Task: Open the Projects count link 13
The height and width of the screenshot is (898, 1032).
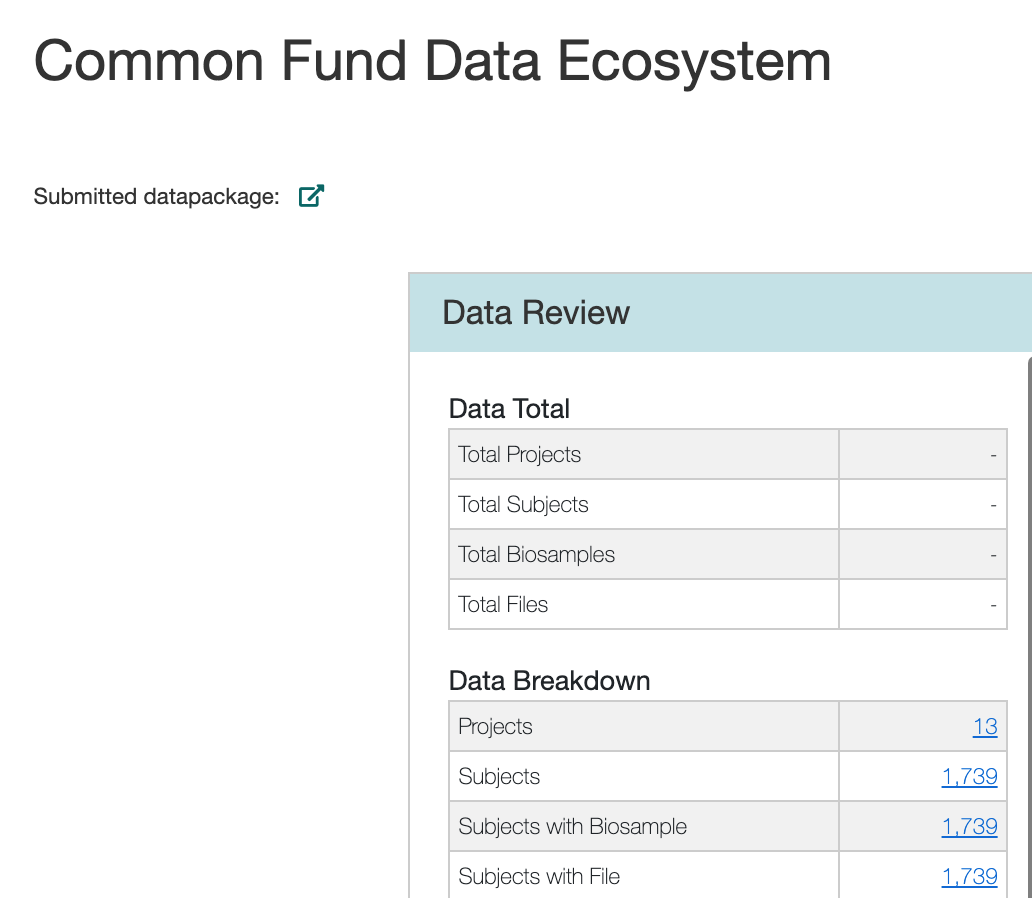Action: [985, 727]
